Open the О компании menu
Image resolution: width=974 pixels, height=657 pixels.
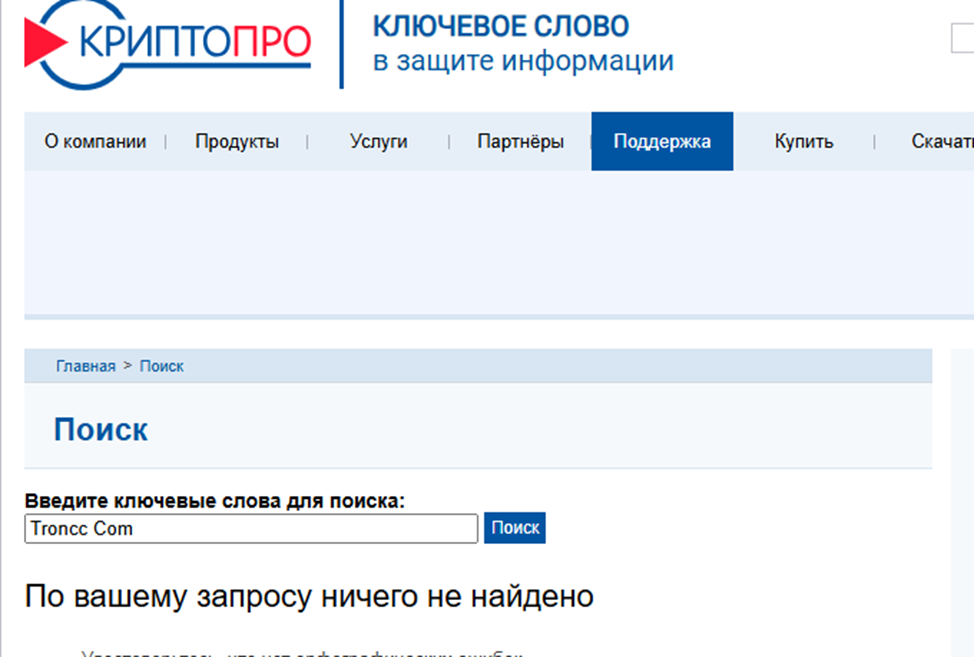pos(95,142)
